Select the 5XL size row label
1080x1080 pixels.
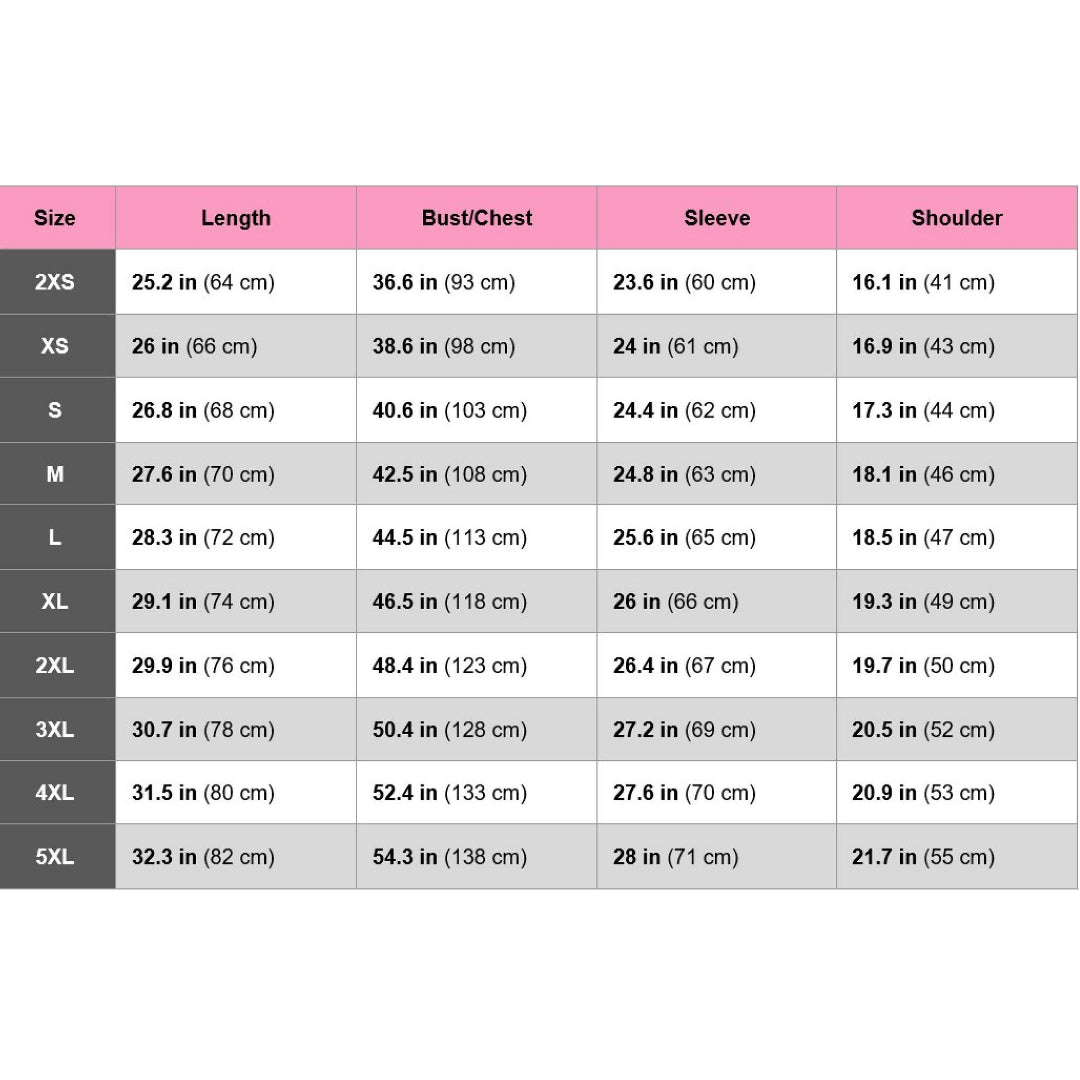[x=55, y=857]
